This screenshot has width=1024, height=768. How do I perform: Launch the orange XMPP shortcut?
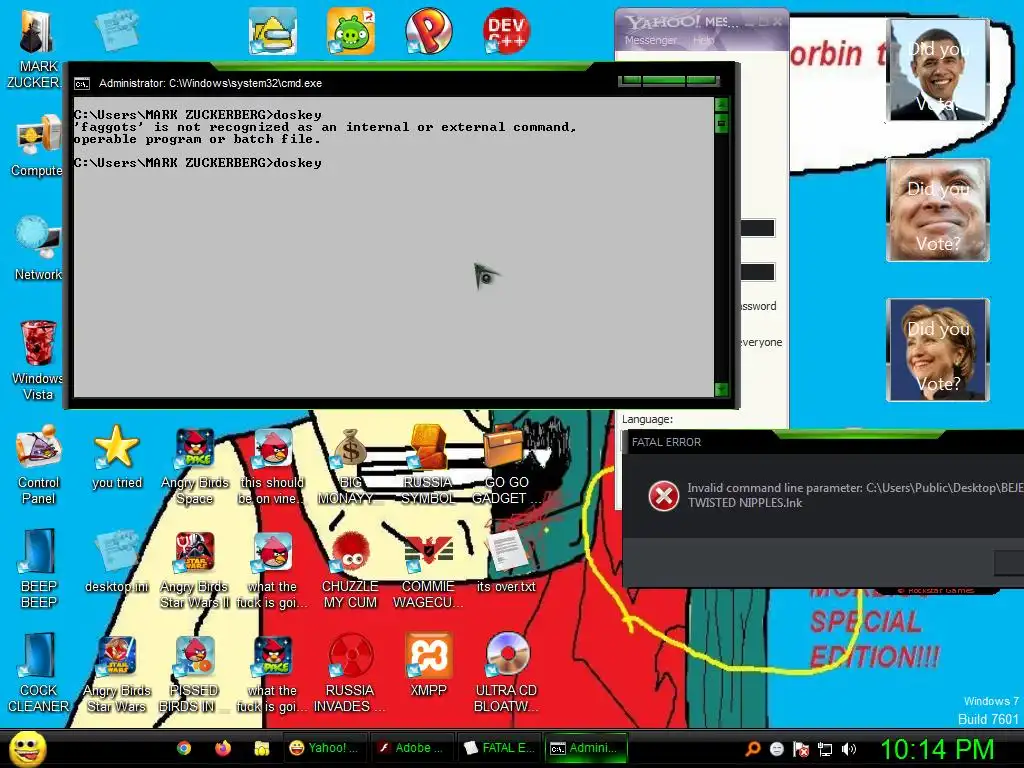click(x=428, y=664)
